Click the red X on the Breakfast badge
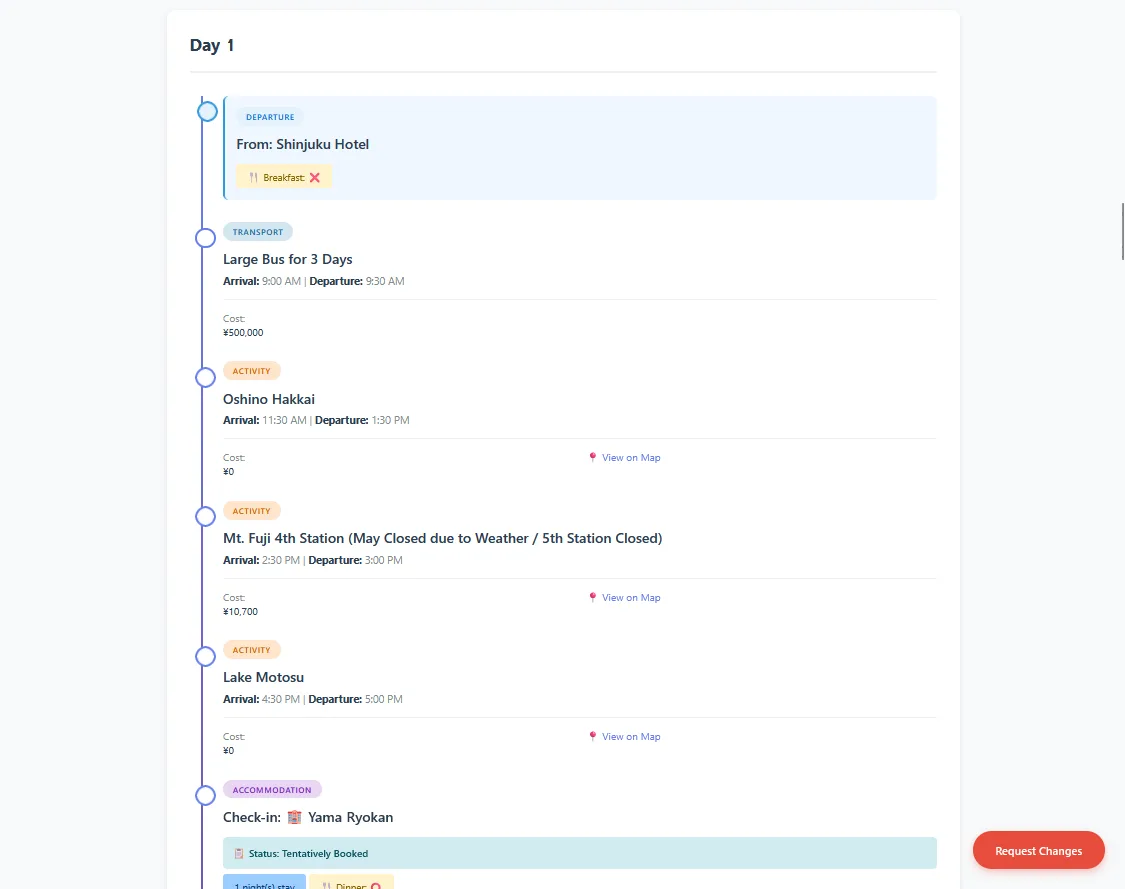1125x889 pixels. coord(315,176)
